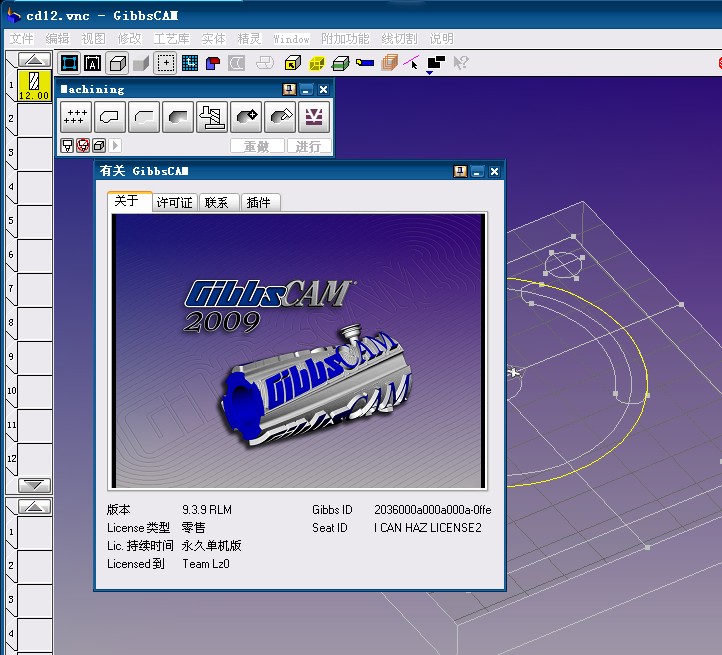Click the grayed stacked shapes icon

[x=265, y=63]
